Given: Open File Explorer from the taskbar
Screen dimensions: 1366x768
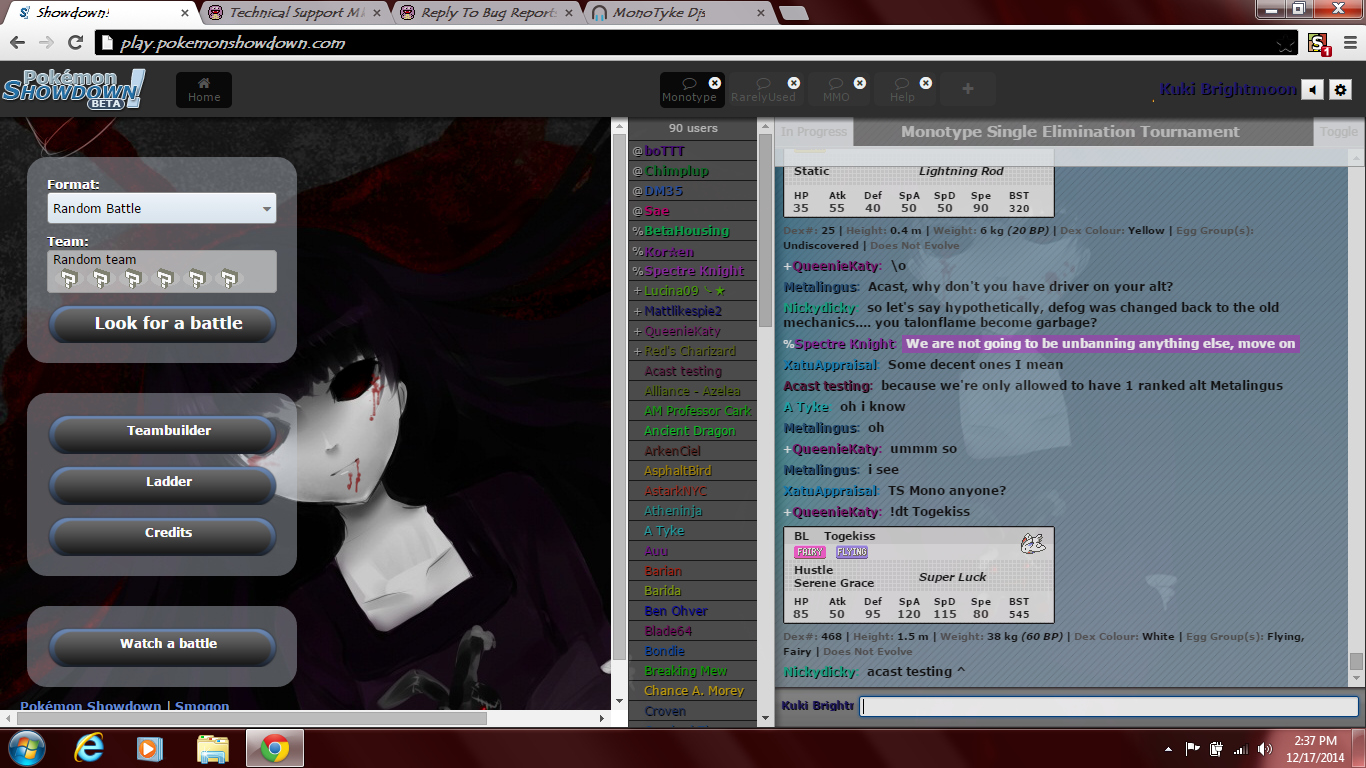Looking at the screenshot, I should 212,748.
